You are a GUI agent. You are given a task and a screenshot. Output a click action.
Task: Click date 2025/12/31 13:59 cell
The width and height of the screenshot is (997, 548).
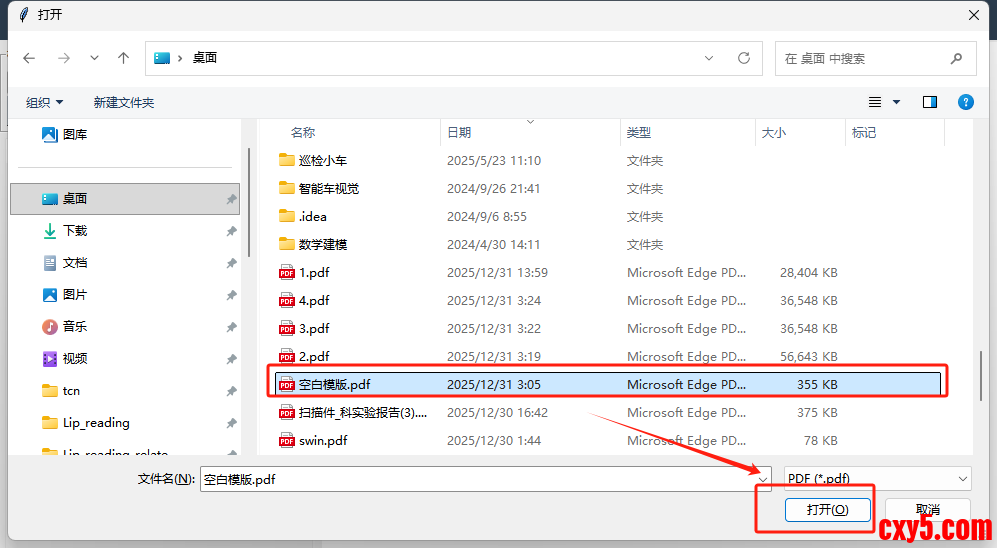(497, 272)
